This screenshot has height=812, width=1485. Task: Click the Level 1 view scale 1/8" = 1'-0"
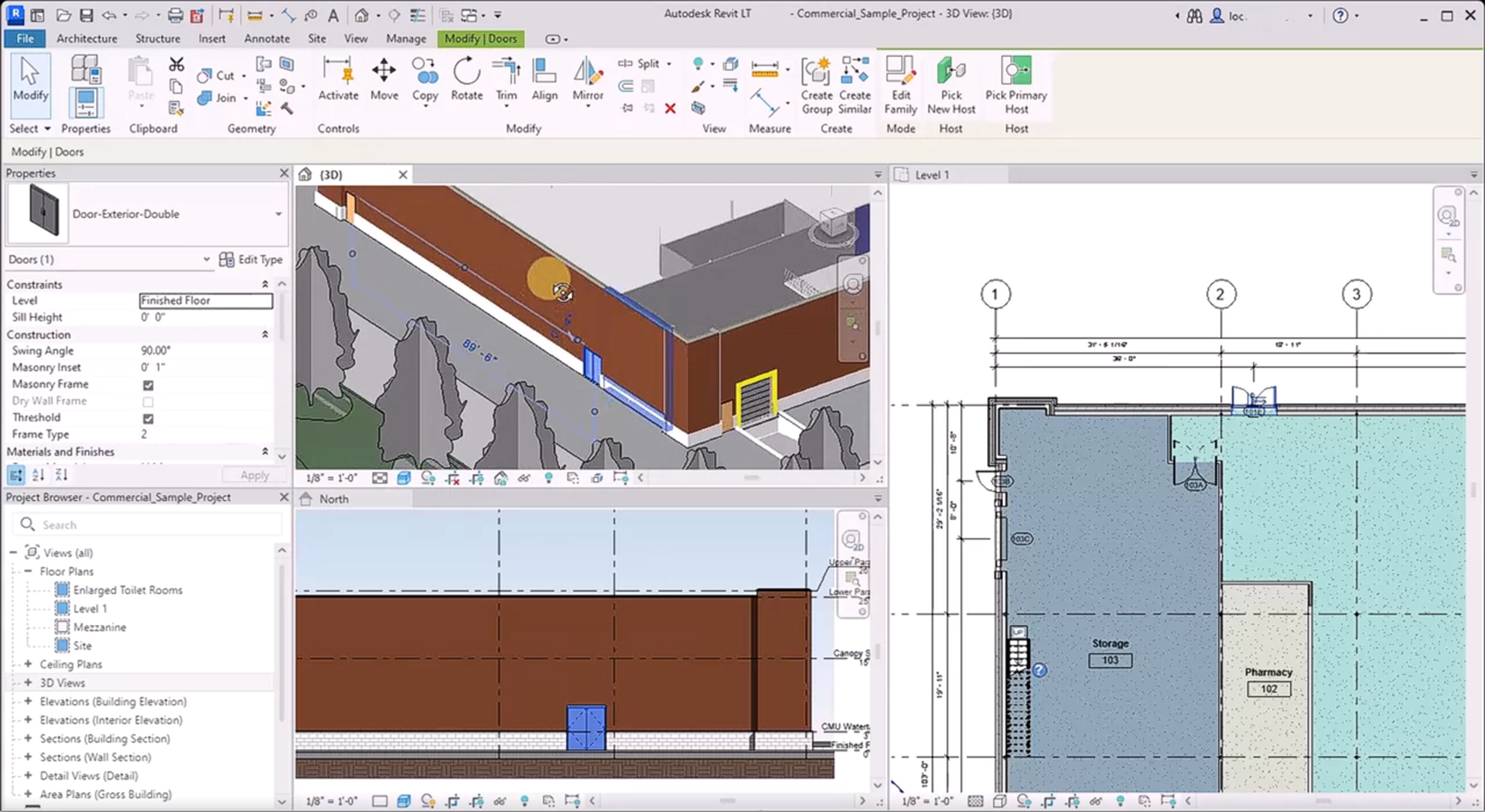pyautogui.click(x=927, y=801)
